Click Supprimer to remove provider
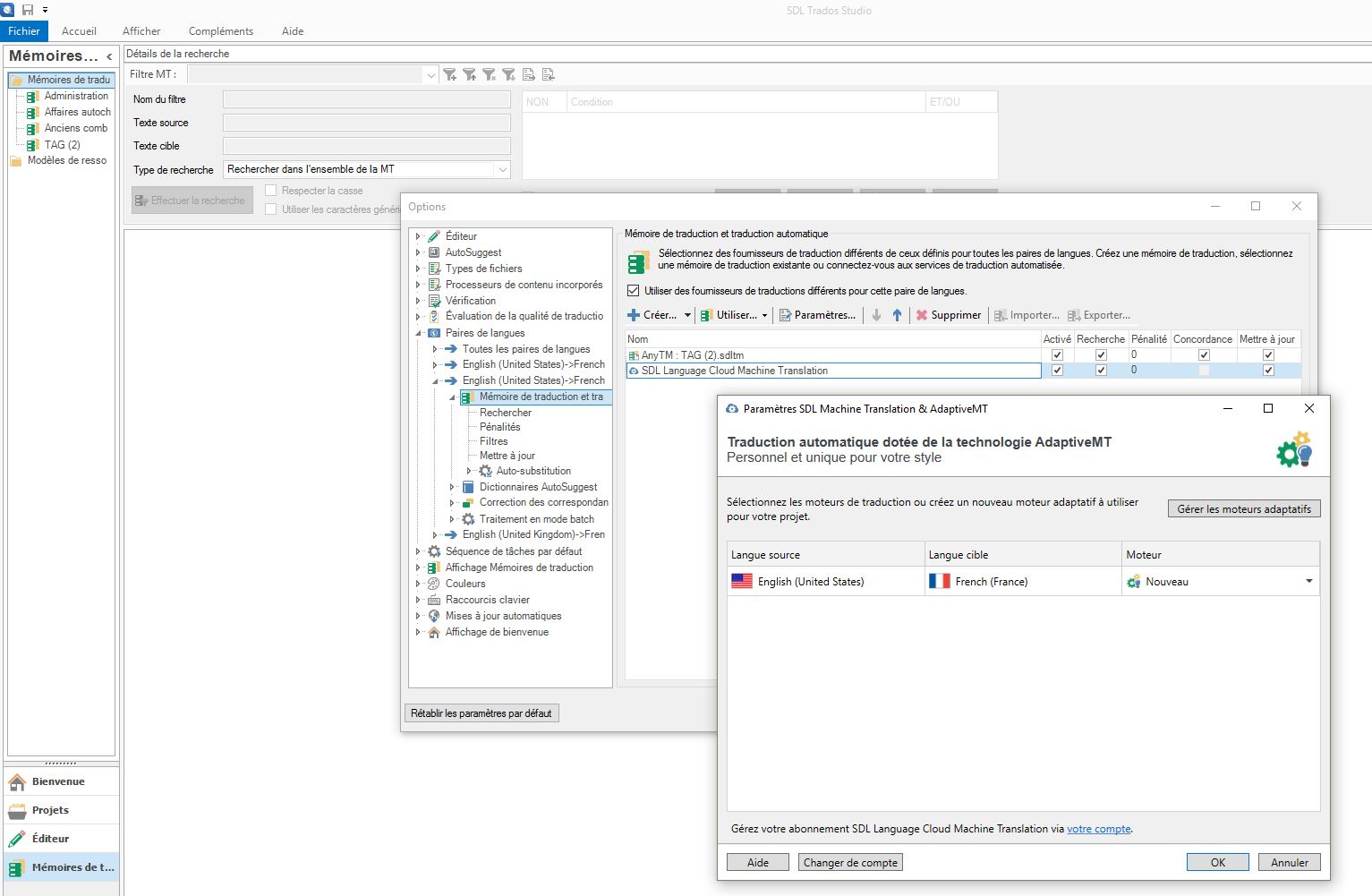Screen dimensions: 1372x896 (949, 315)
